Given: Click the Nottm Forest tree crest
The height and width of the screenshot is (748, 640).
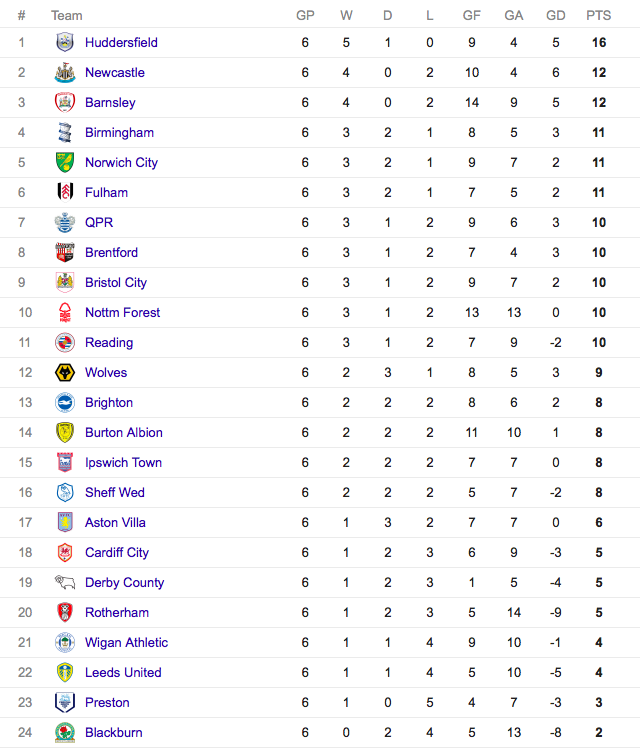Looking at the screenshot, I should [65, 312].
